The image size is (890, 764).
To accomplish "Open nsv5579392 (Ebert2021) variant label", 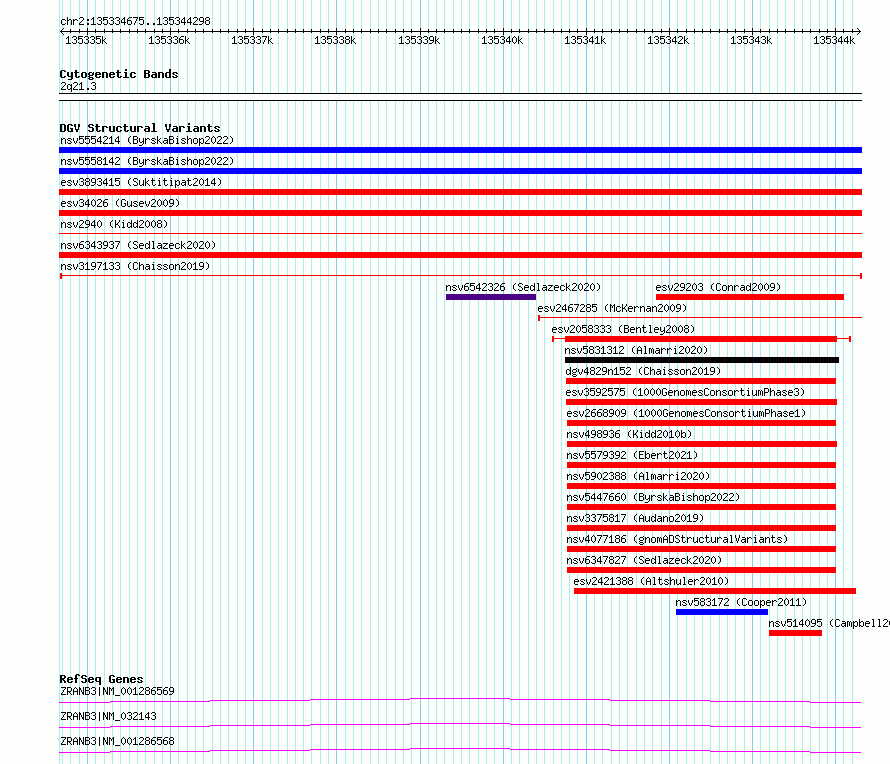I will pyautogui.click(x=632, y=455).
